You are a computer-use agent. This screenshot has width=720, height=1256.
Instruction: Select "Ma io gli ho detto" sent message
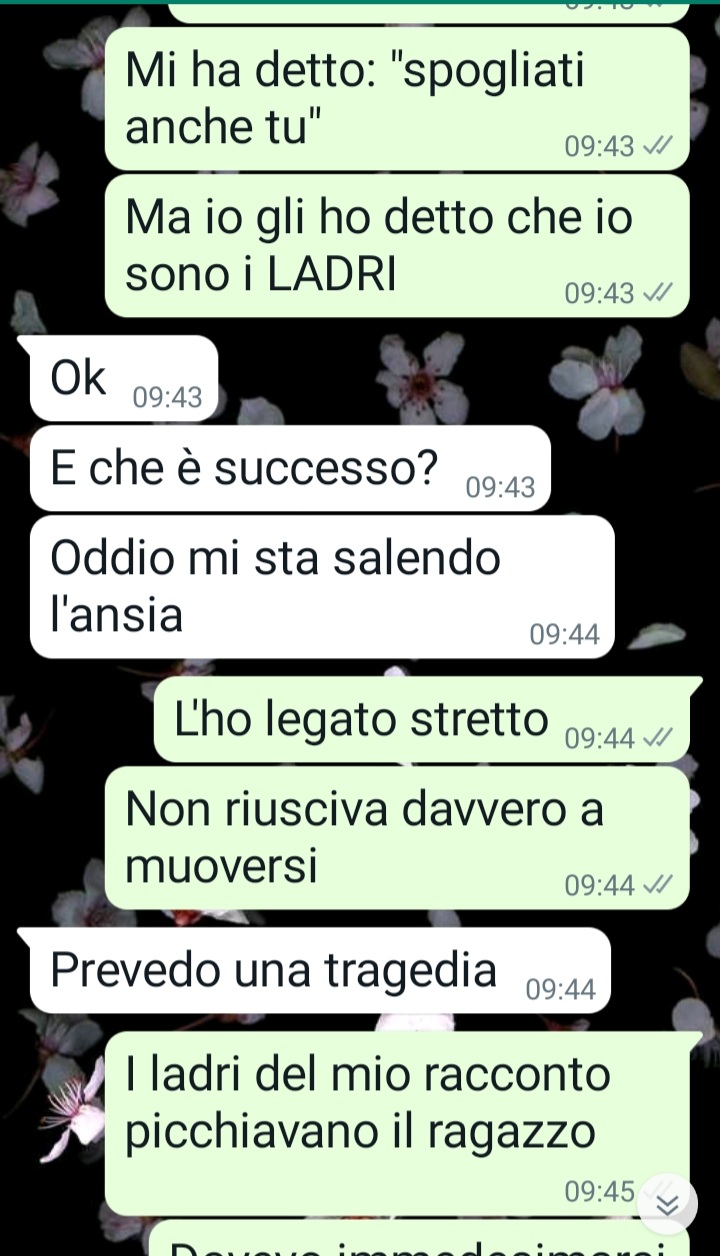[x=397, y=245]
